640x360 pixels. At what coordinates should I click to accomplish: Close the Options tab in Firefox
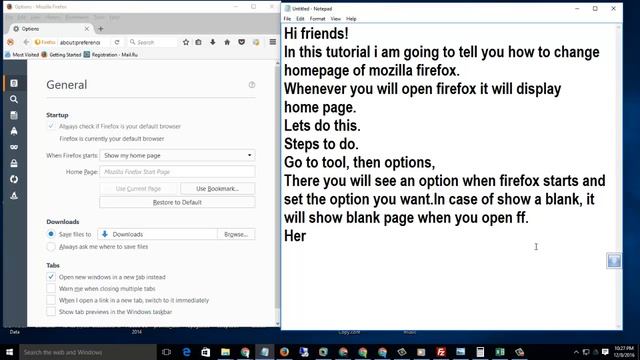pyautogui.click(x=87, y=29)
